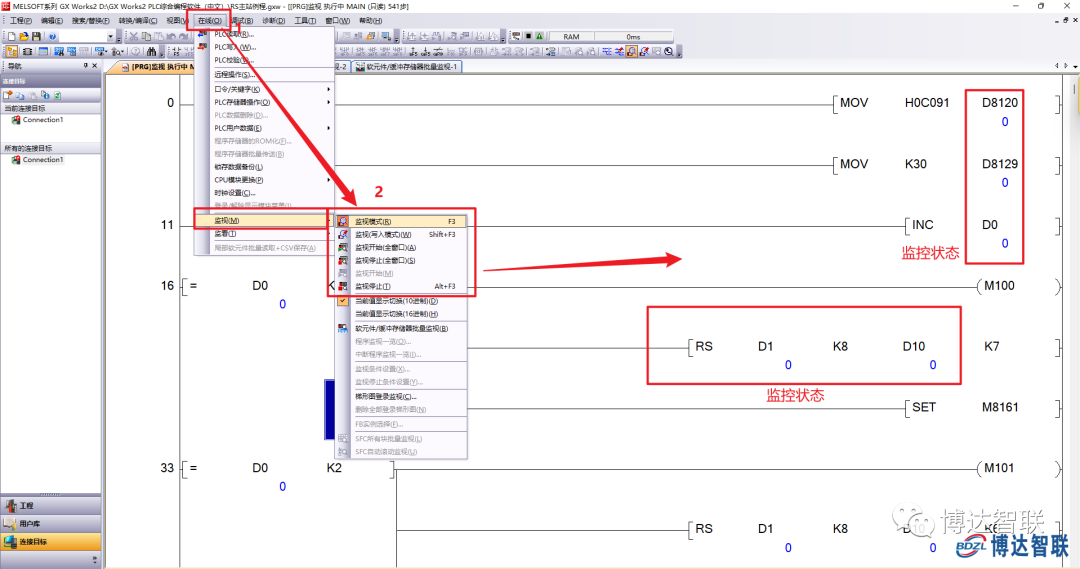Switch to the 软元件/缓冲存储器批量监视-1 tab
Viewport: 1080px width, 569px height.
[406, 67]
